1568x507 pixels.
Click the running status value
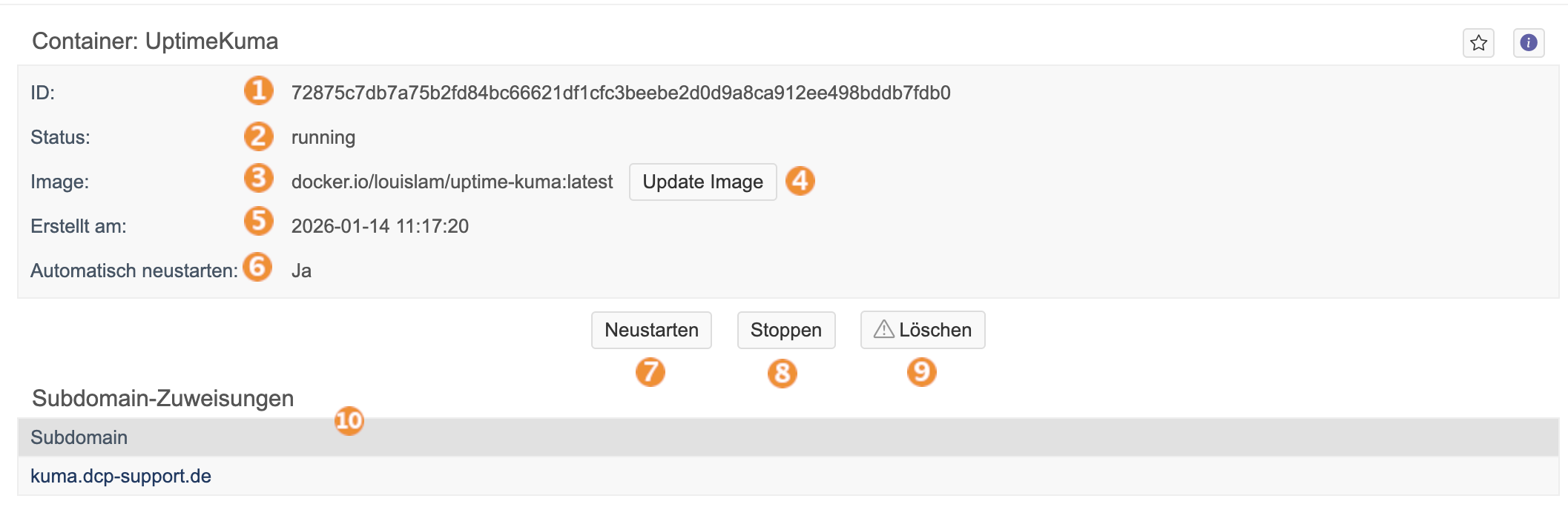[x=323, y=136]
